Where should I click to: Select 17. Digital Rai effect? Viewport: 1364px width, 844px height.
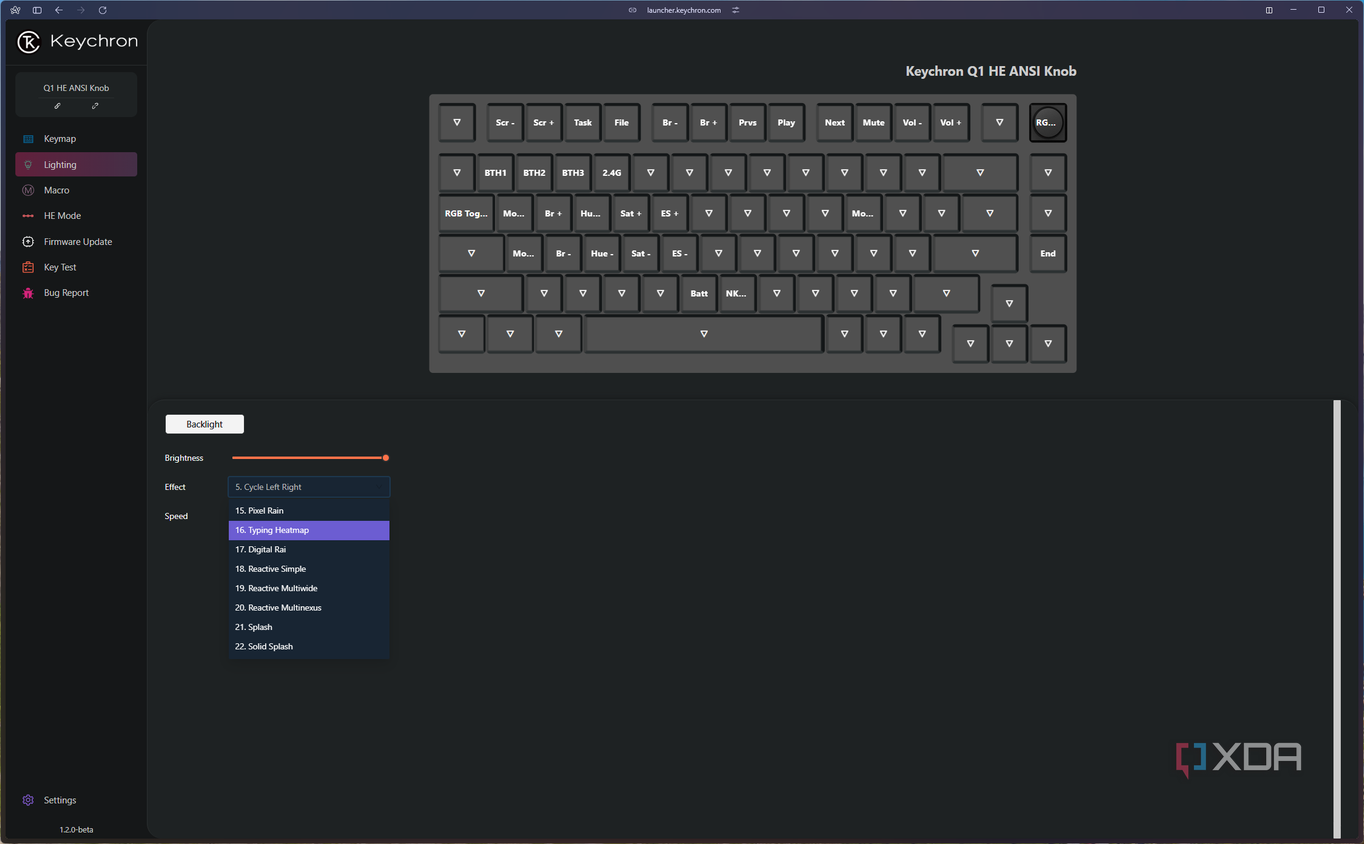(309, 549)
